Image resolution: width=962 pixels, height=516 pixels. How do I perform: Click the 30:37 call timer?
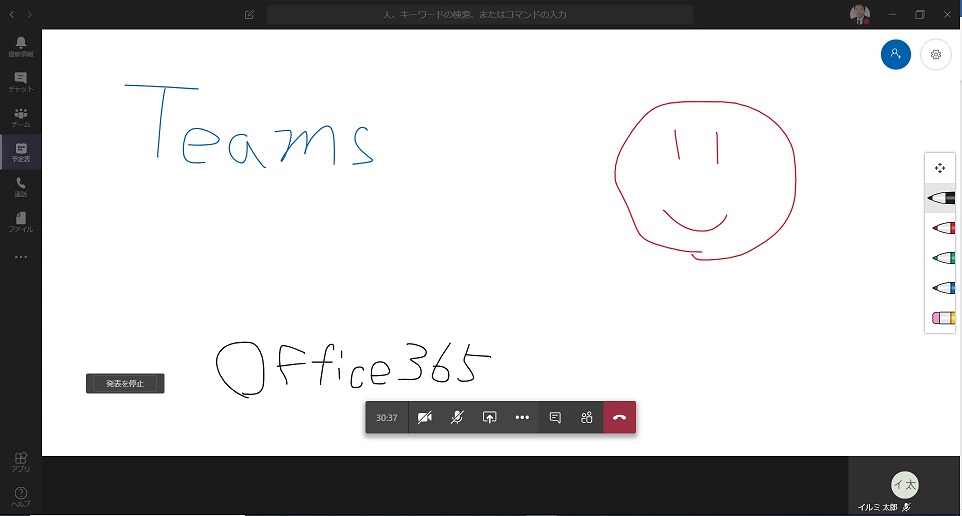point(387,417)
